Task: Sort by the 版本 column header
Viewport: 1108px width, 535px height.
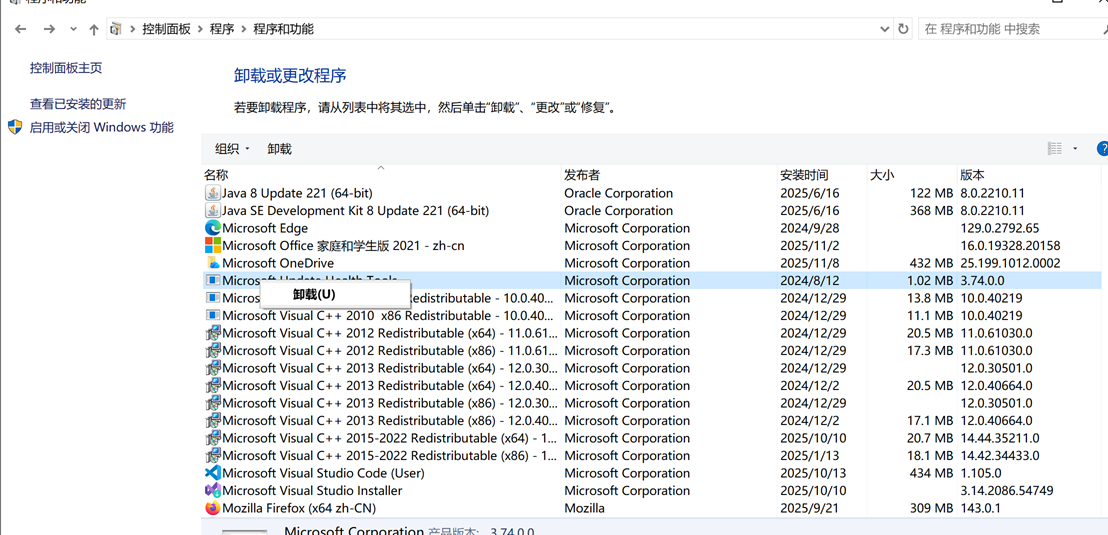Action: click(x=1029, y=175)
